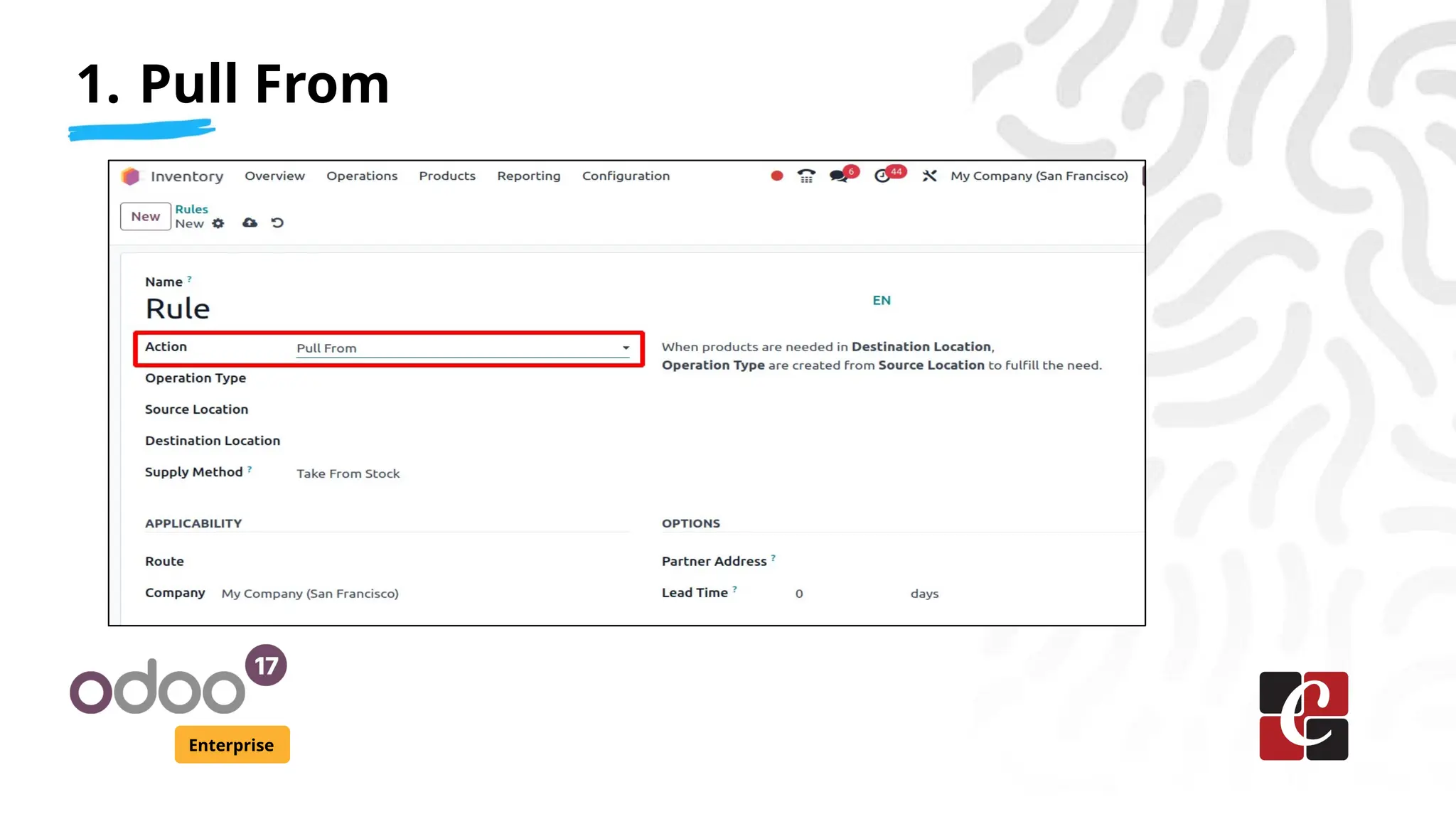Open the Configuration menu

pyautogui.click(x=626, y=176)
